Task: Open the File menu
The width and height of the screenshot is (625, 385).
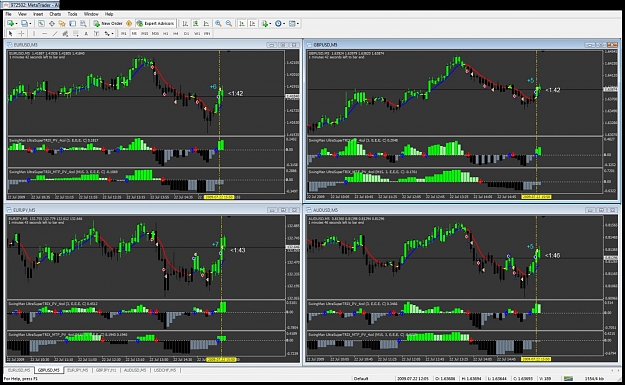Action: 8,14
